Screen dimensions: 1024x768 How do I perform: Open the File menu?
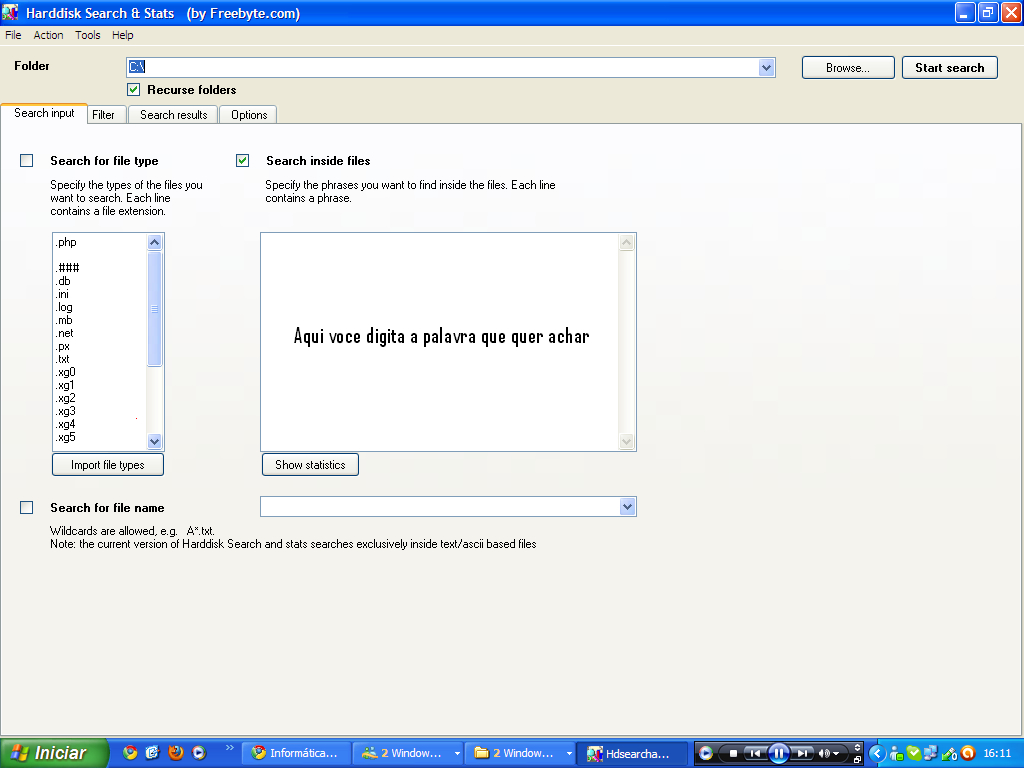(13, 35)
